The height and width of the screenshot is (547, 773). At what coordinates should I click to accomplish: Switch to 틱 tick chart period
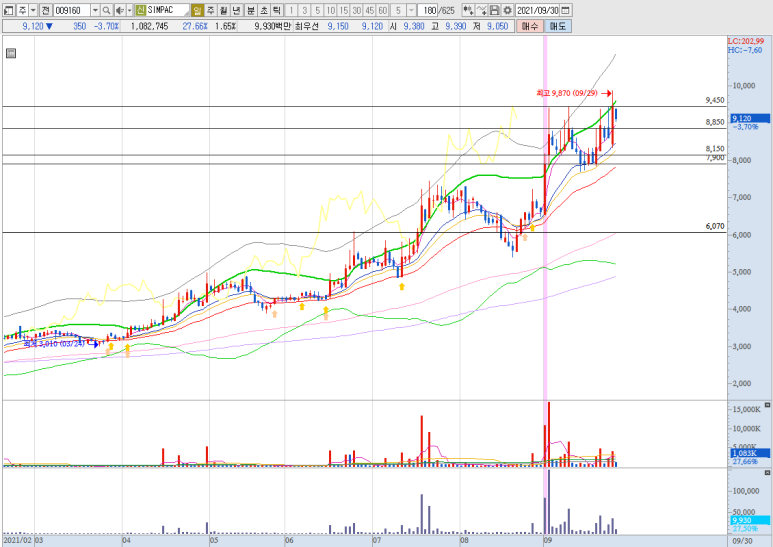(277, 10)
